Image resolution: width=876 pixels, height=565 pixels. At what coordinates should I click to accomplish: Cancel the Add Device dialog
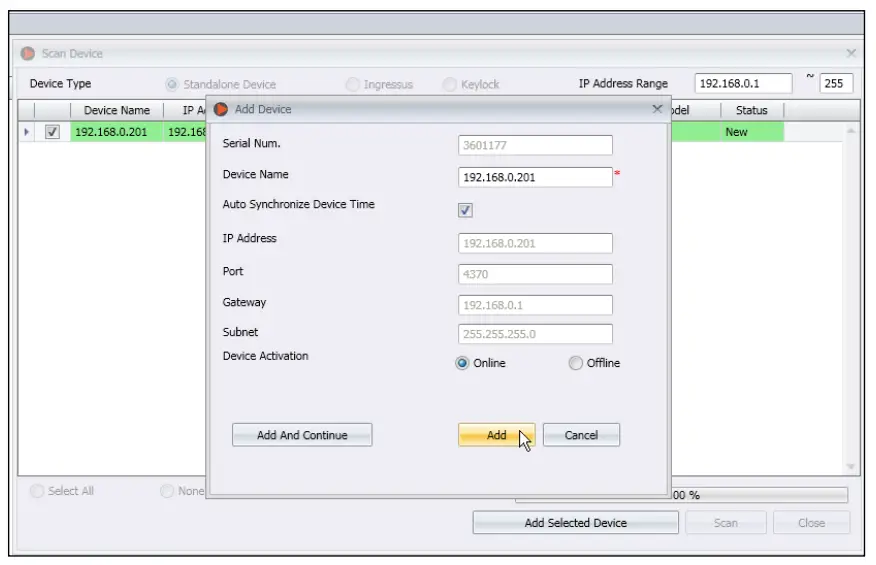(x=581, y=435)
